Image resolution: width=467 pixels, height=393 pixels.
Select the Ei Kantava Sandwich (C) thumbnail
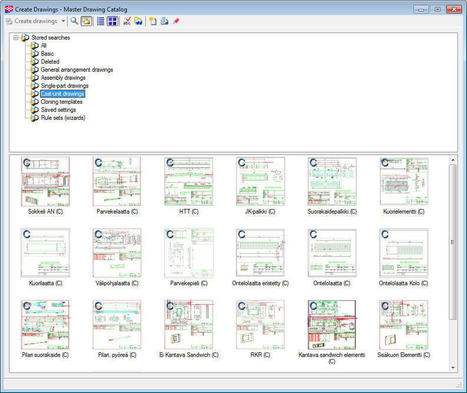[189, 325]
